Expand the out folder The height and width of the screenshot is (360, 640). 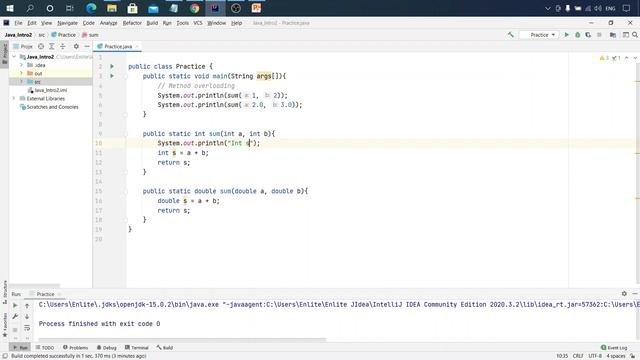pyautogui.click(x=21, y=73)
